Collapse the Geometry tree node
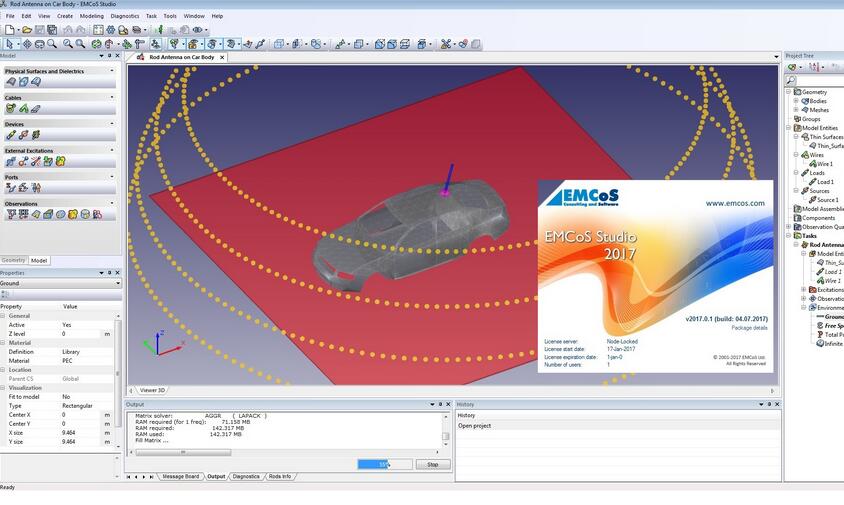This screenshot has width=844, height=505. pos(789,92)
